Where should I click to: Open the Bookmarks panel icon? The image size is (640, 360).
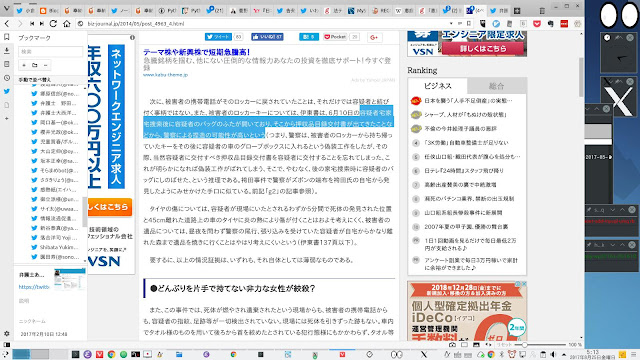7,37
